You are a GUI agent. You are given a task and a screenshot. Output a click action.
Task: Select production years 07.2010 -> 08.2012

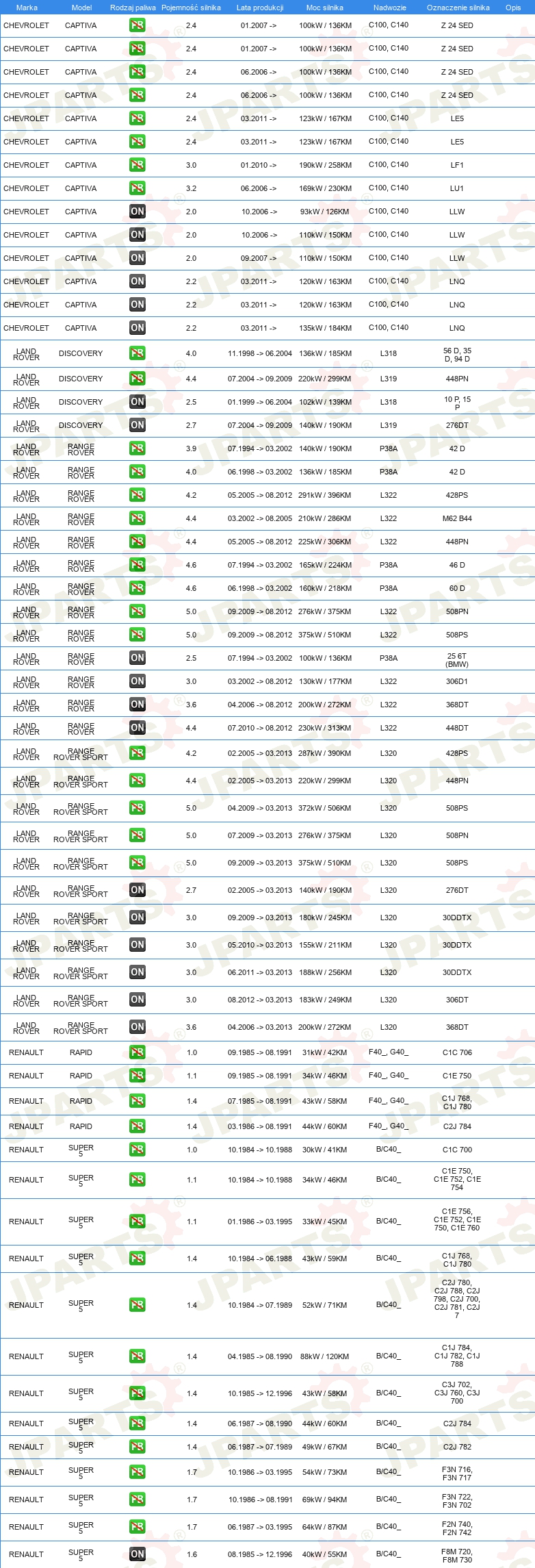pyautogui.click(x=260, y=728)
